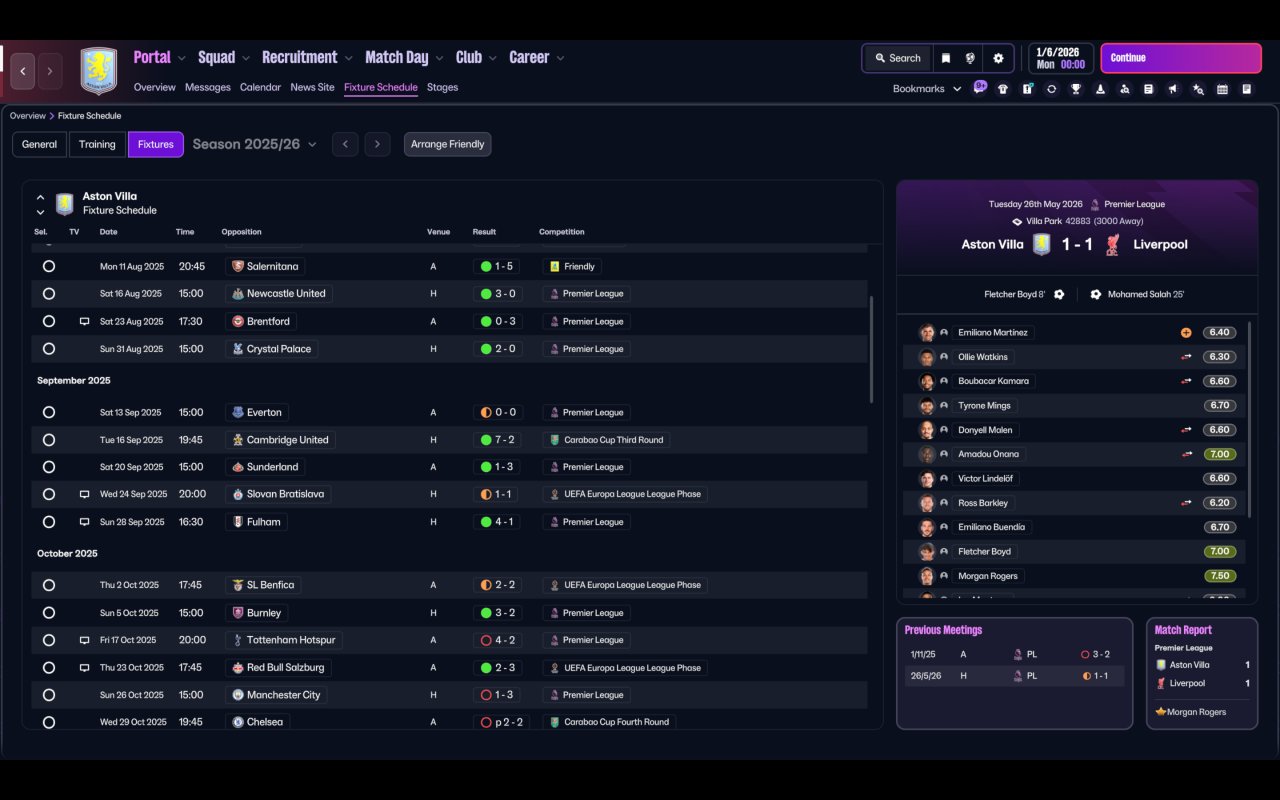Select the radio button for Salernitana fixture
Image resolution: width=1280 pixels, height=800 pixels.
coord(49,267)
